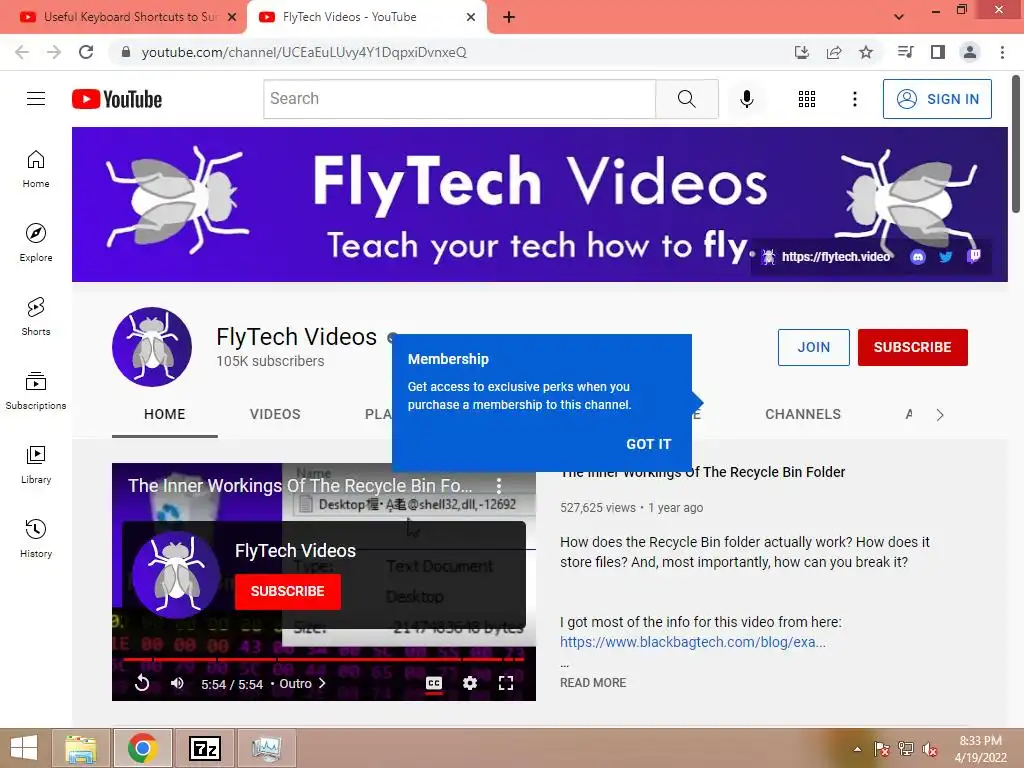Open File Explorer from the taskbar
Viewport: 1024px width, 768px height.
[80, 748]
